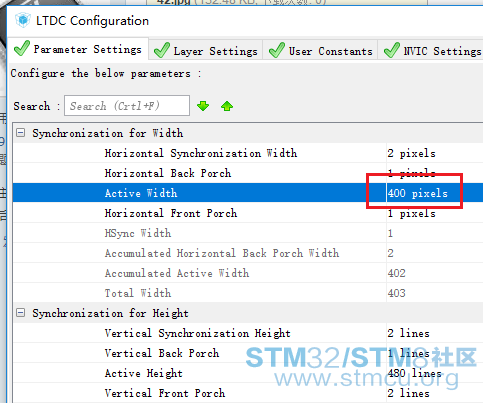
Task: Select the Horizontal Back Porch row
Action: [x=248, y=173]
